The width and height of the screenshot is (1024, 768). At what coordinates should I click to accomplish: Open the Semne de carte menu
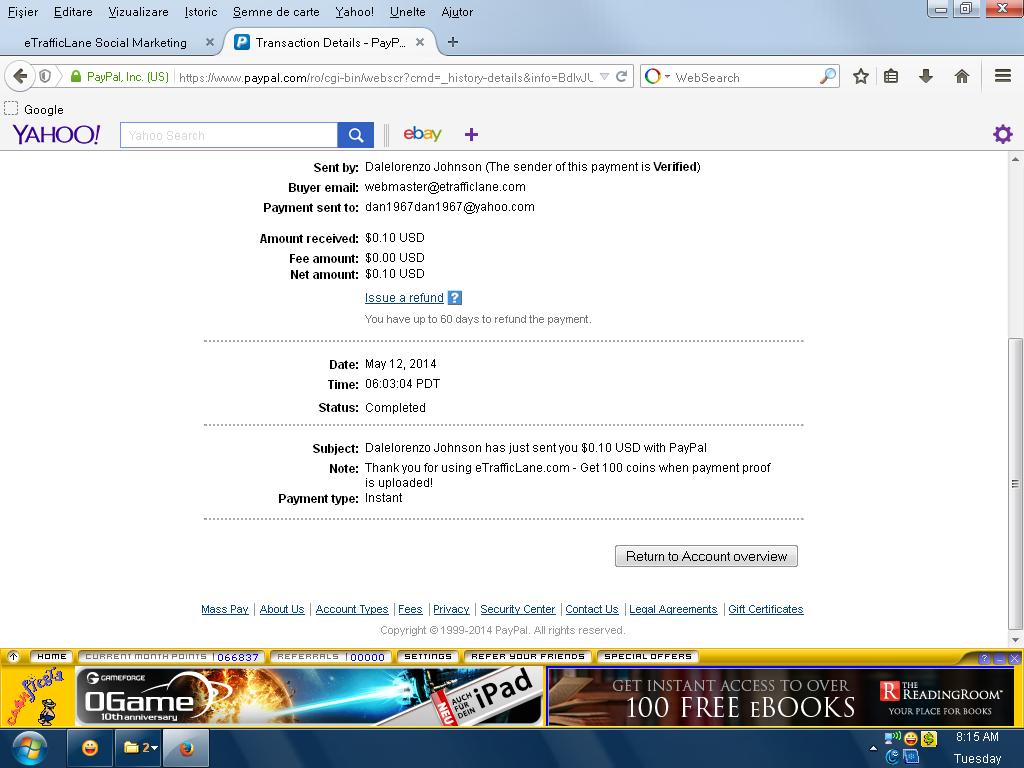pyautogui.click(x=276, y=12)
